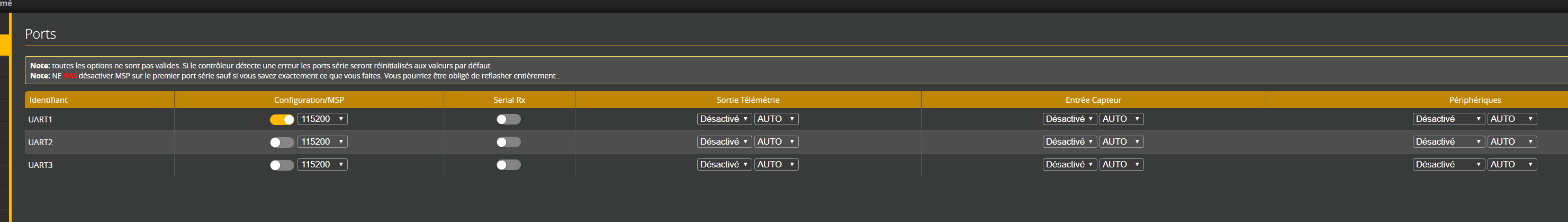Turn on Serial Rx for UART2
1568x222 pixels.
[508, 142]
